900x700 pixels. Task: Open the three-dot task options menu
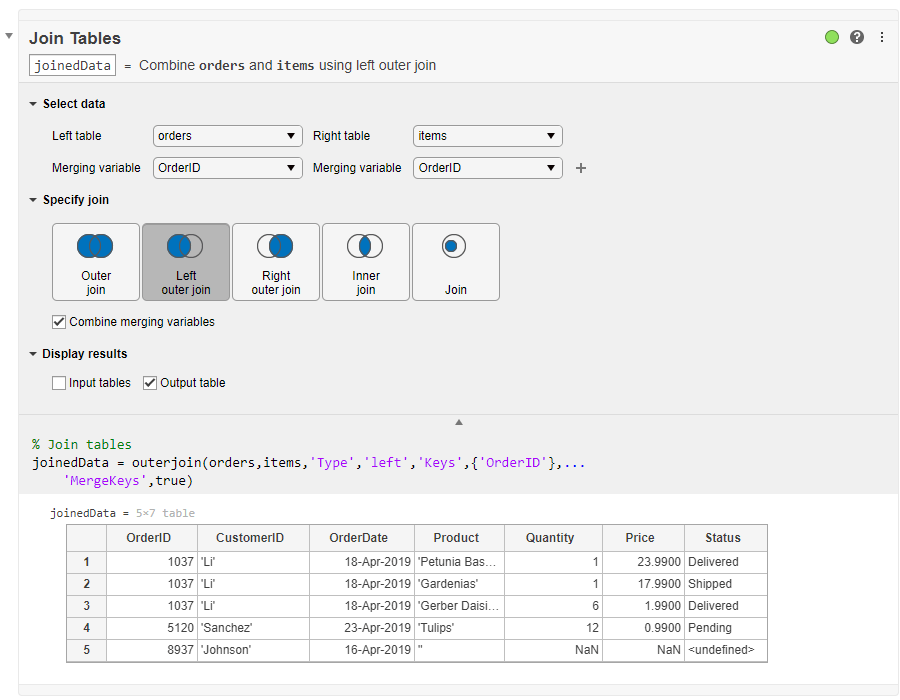[x=882, y=37]
